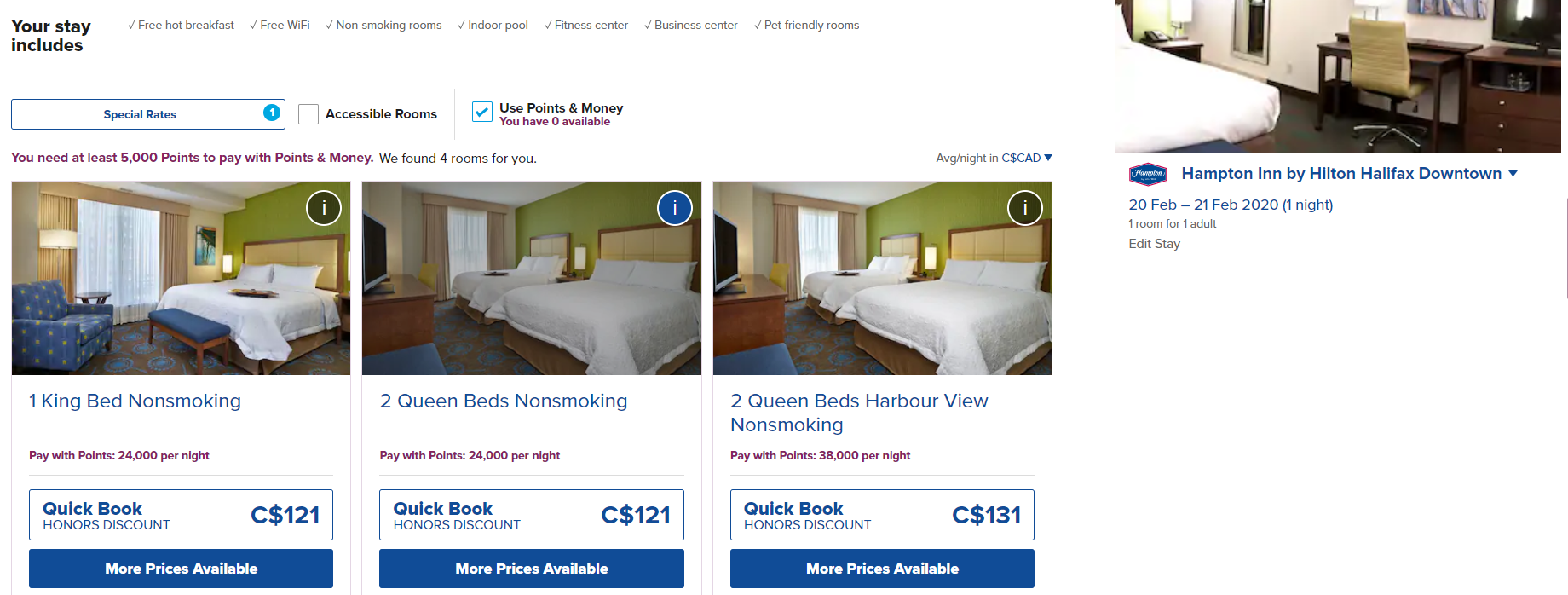Click info icon on King Bed room

(x=324, y=208)
